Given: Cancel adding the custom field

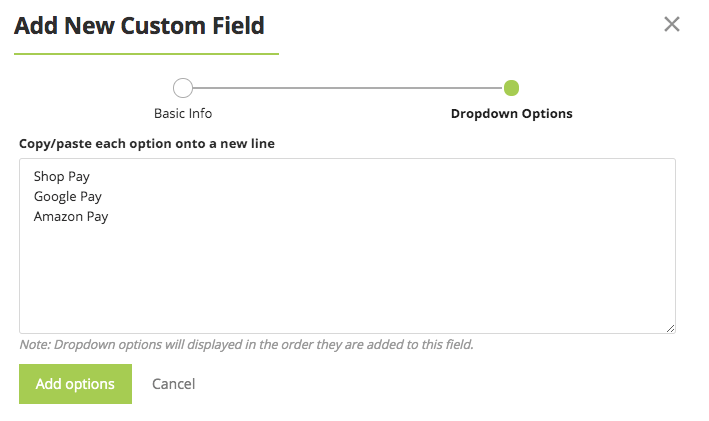Looking at the screenshot, I should tap(173, 384).
